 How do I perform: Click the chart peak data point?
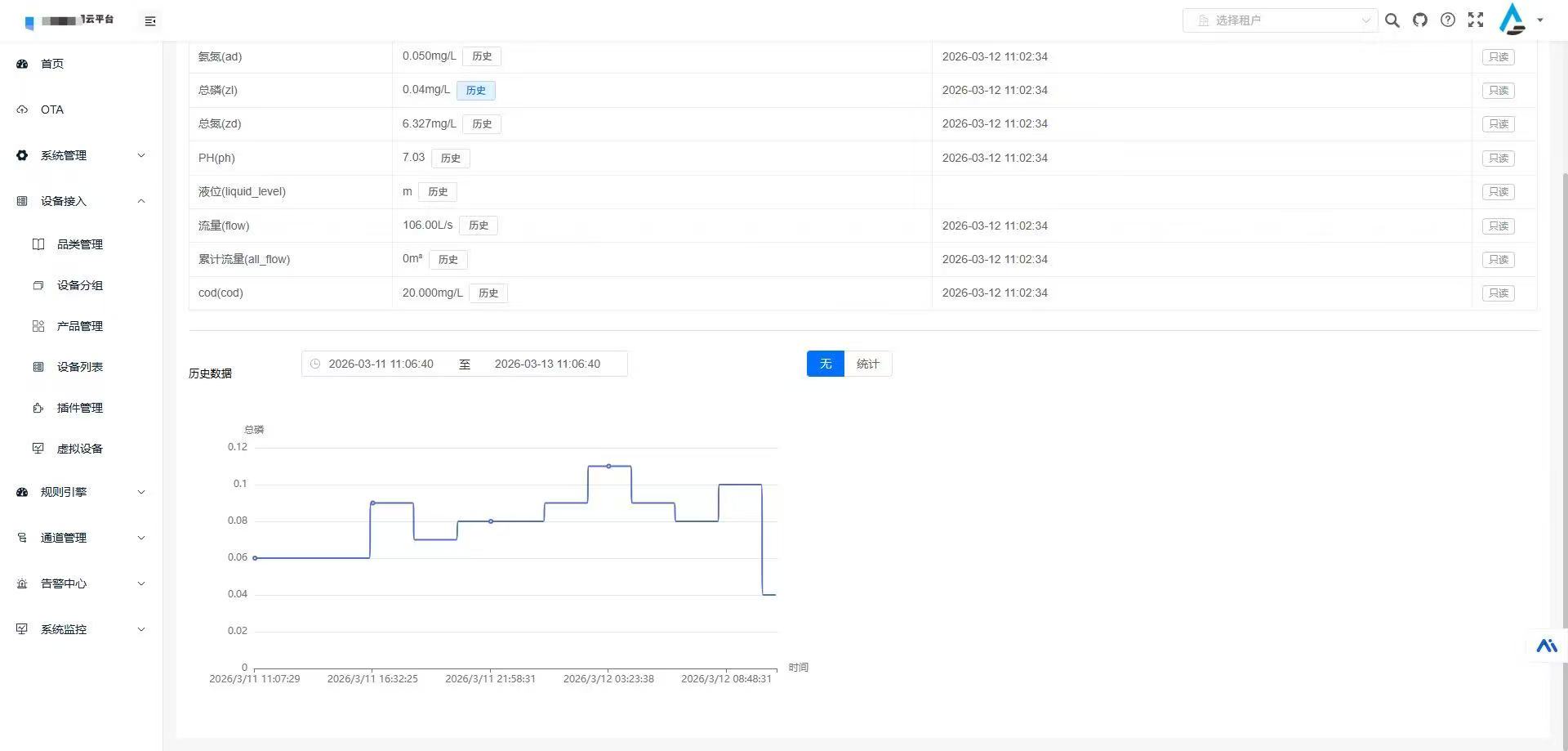click(608, 466)
